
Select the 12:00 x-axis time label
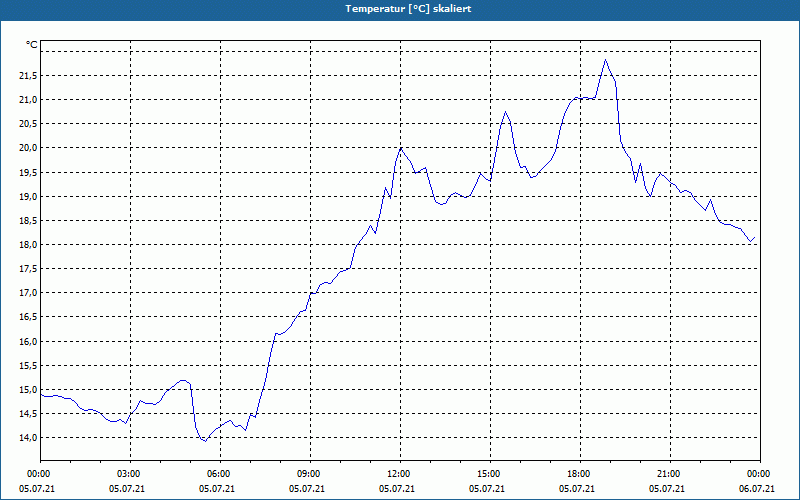397,474
